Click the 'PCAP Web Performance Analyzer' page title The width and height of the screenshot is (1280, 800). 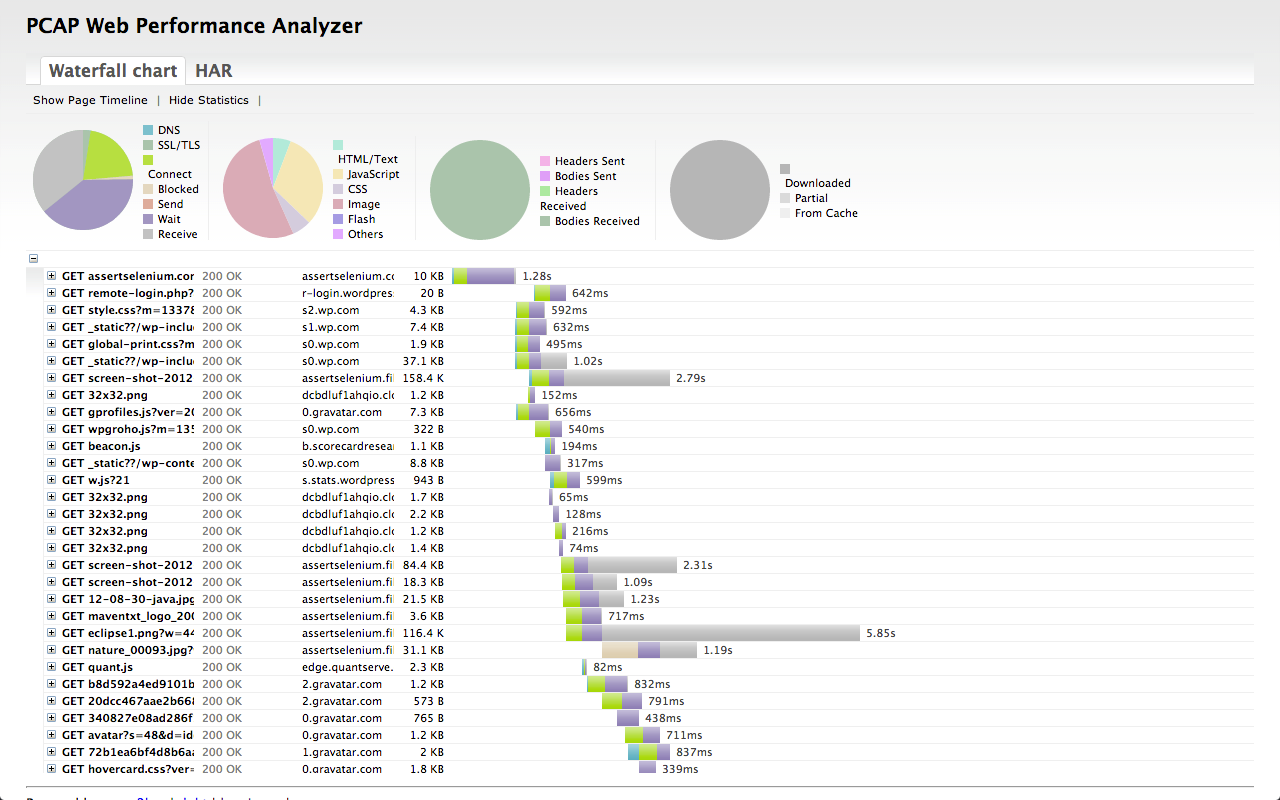click(194, 26)
